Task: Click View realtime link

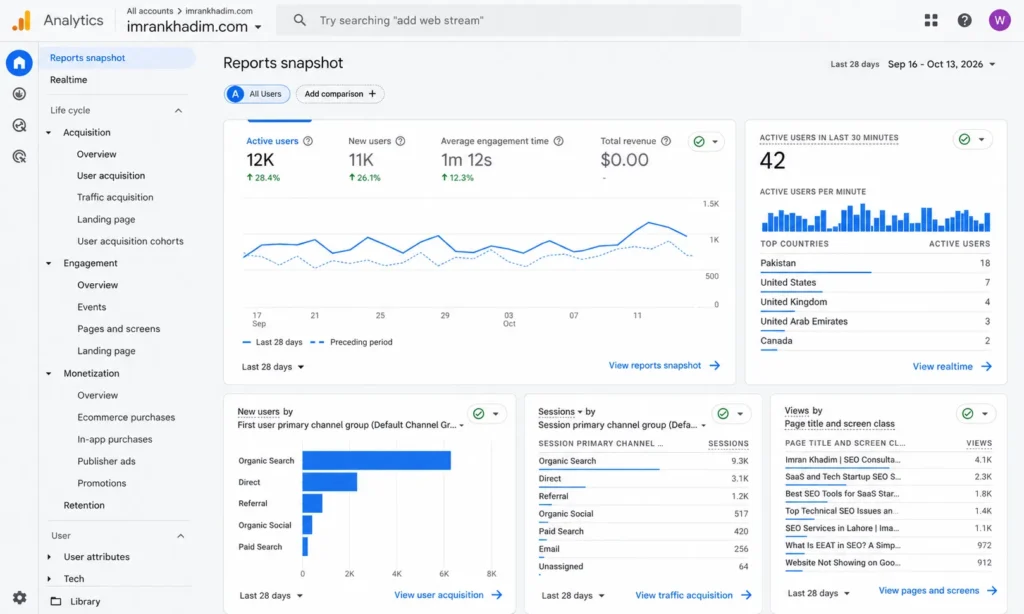Action: (942, 366)
